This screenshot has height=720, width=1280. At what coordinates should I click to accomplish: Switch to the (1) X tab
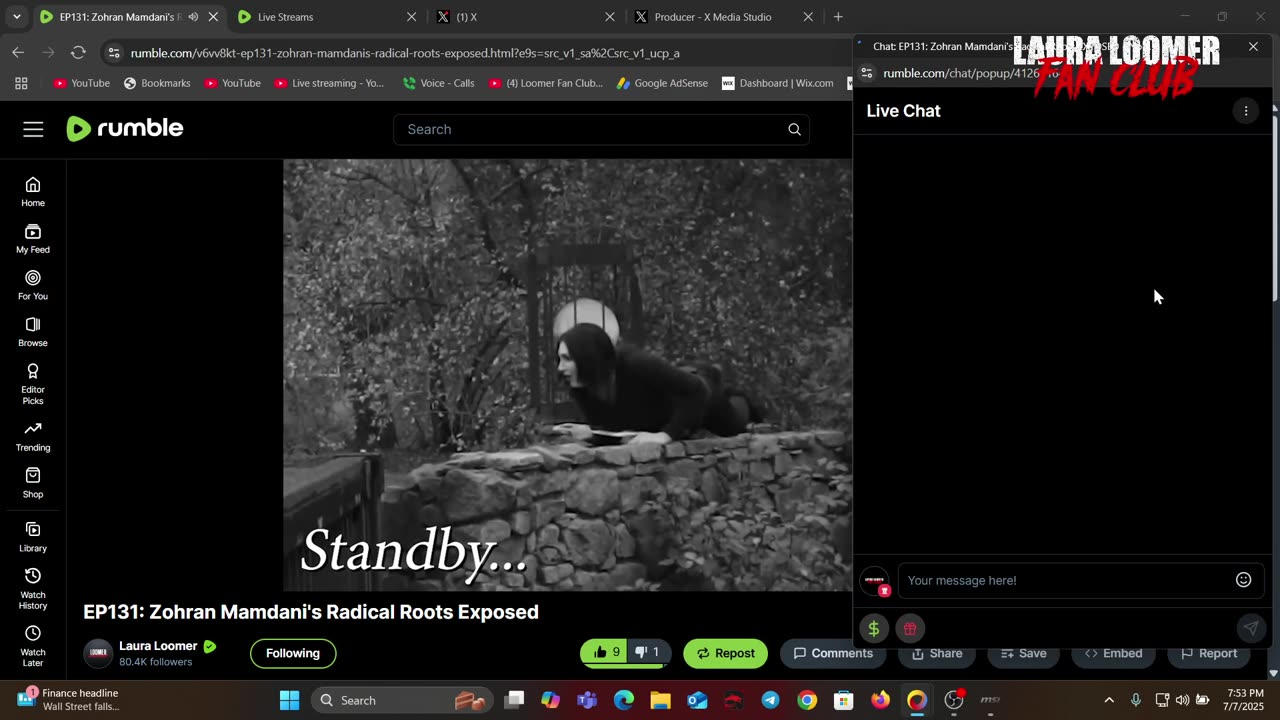pos(527,17)
